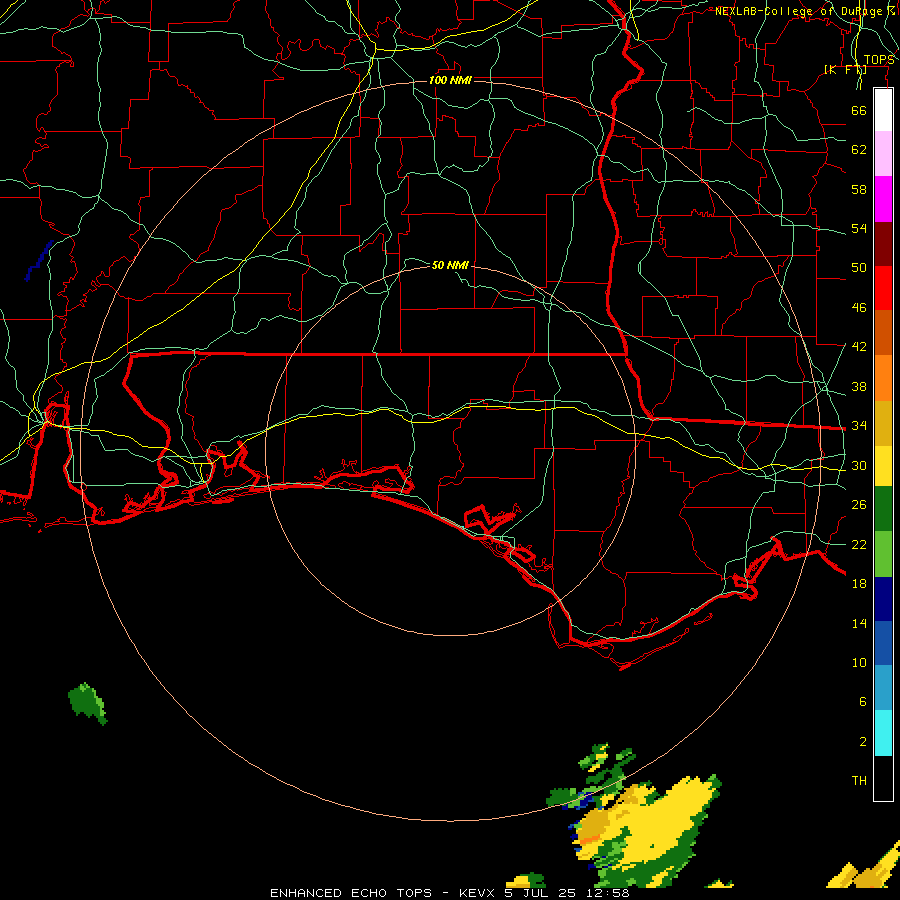The height and width of the screenshot is (900, 900).
Task: Click the dark green 30 kft swatch
Action: click(883, 509)
